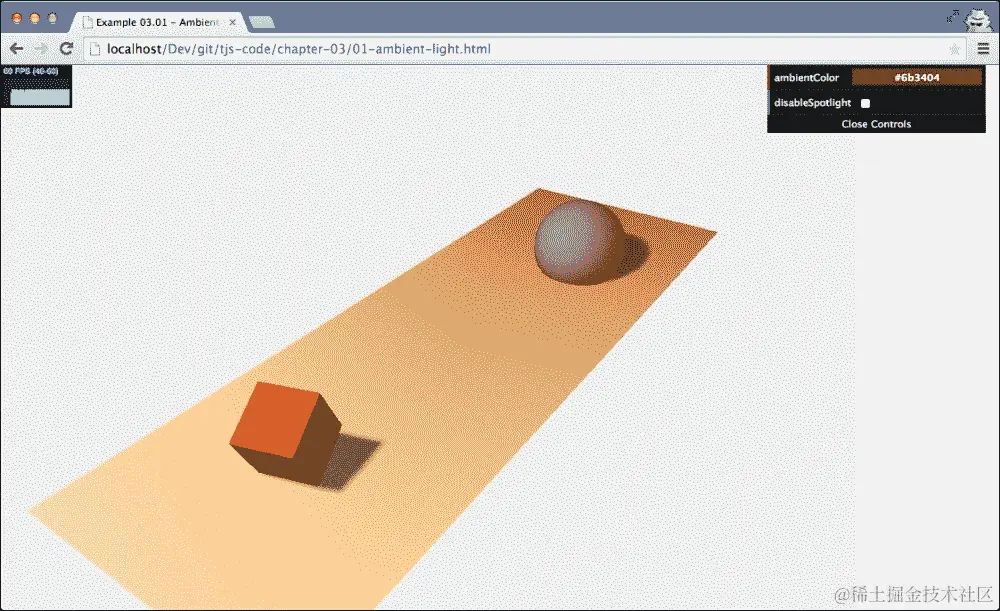The height and width of the screenshot is (611, 1000).
Task: Click the FPS stats monitor panel
Action: pos(36,86)
